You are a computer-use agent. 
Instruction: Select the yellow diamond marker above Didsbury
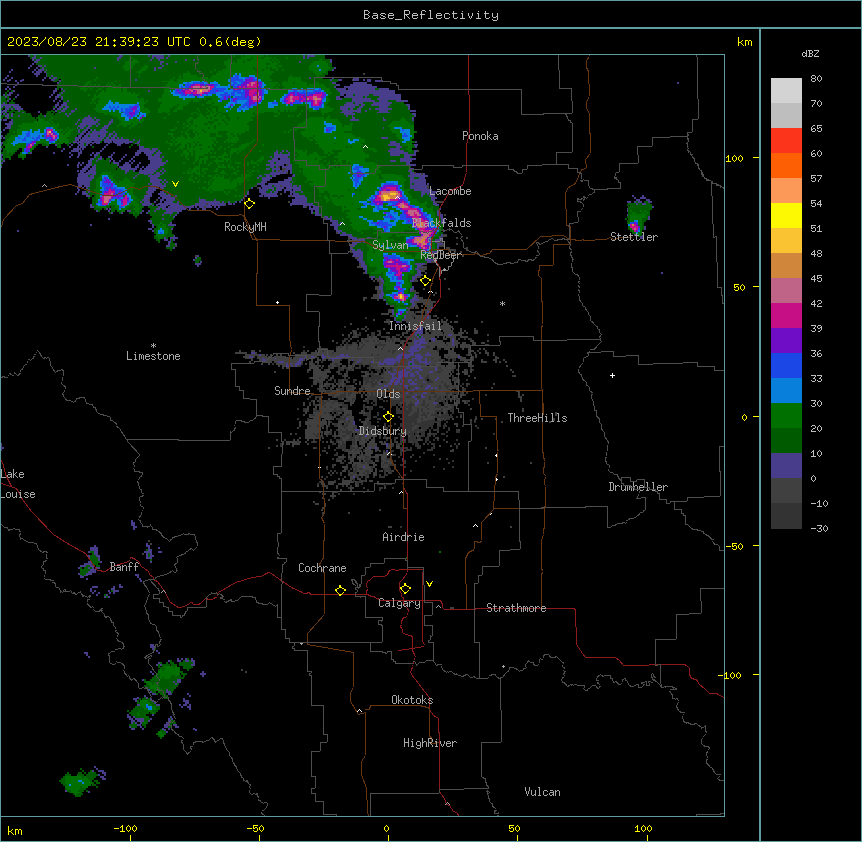388,417
